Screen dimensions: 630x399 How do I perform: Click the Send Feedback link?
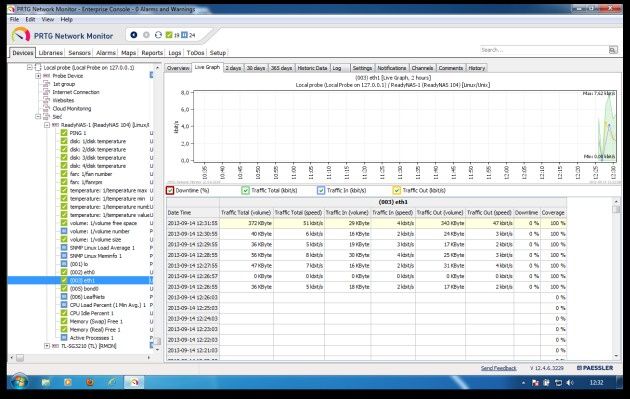(499, 368)
